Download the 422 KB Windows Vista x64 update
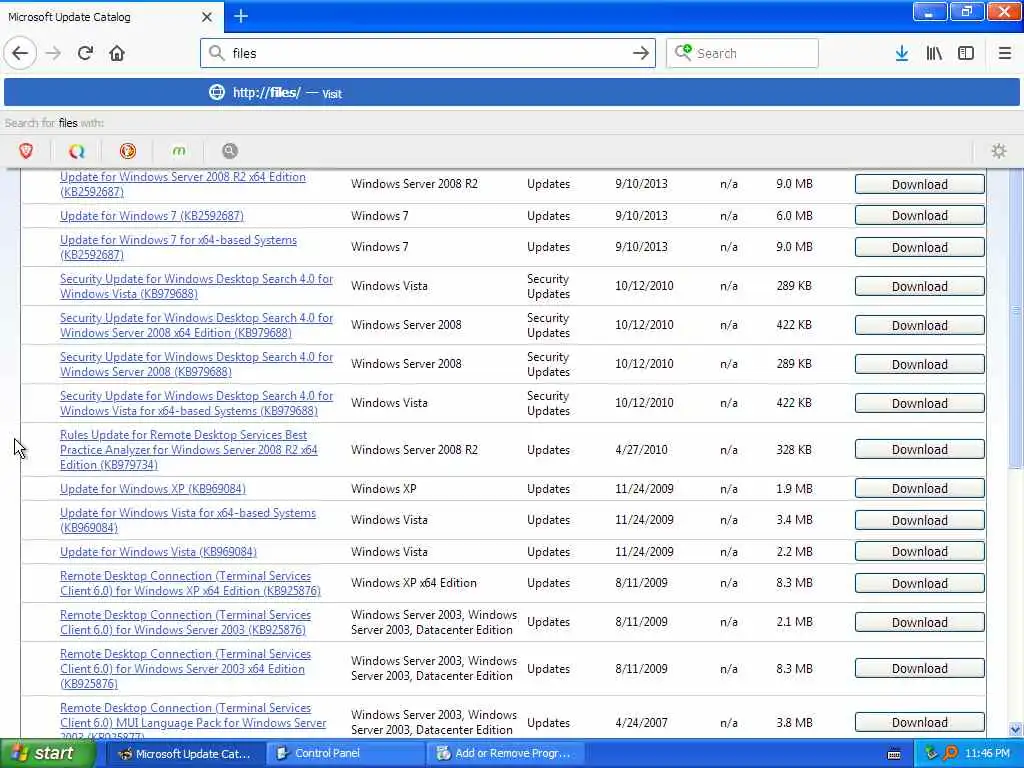 (x=920, y=403)
